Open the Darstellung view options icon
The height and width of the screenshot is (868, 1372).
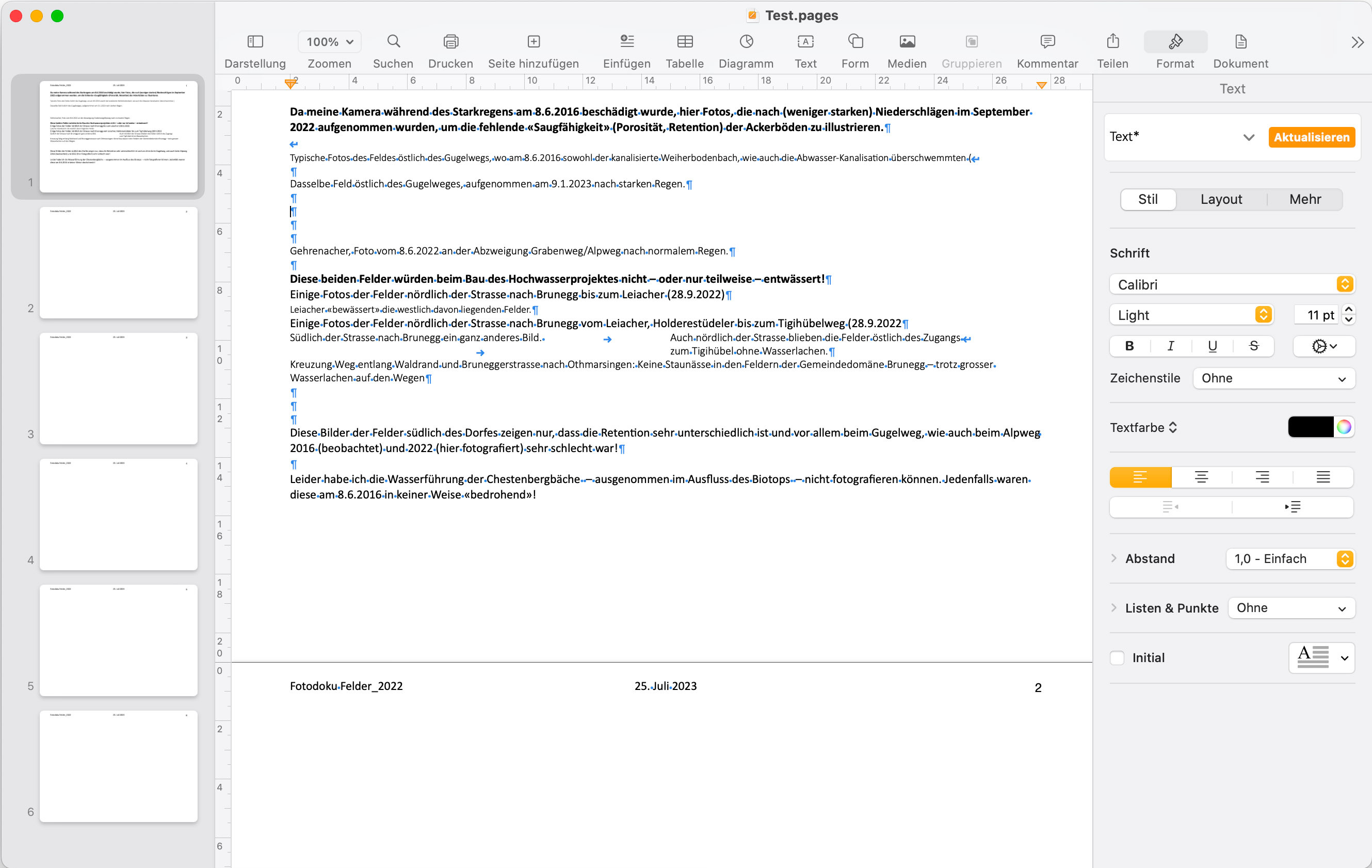255,42
